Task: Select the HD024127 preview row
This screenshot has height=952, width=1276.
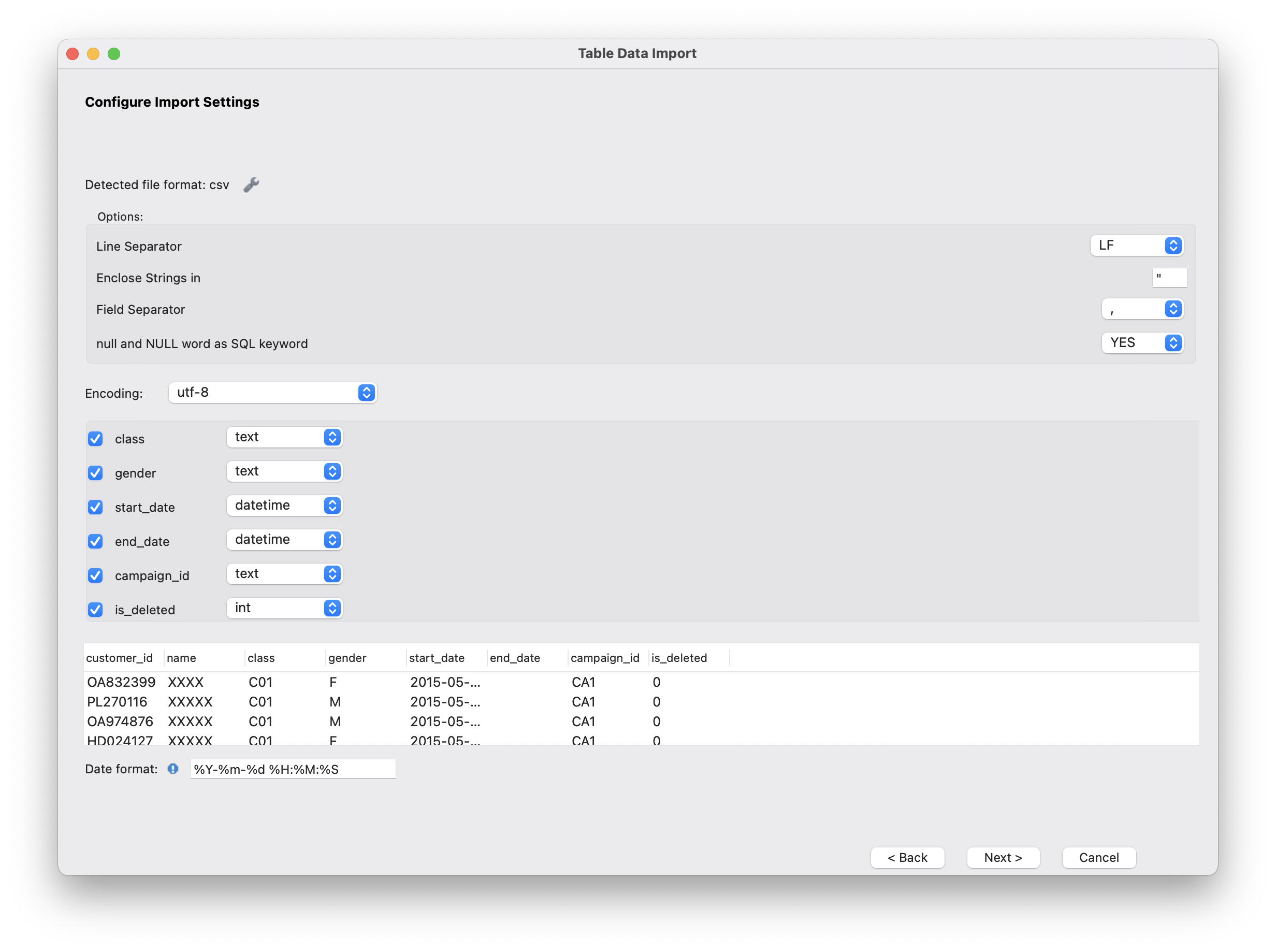Action: tap(641, 739)
